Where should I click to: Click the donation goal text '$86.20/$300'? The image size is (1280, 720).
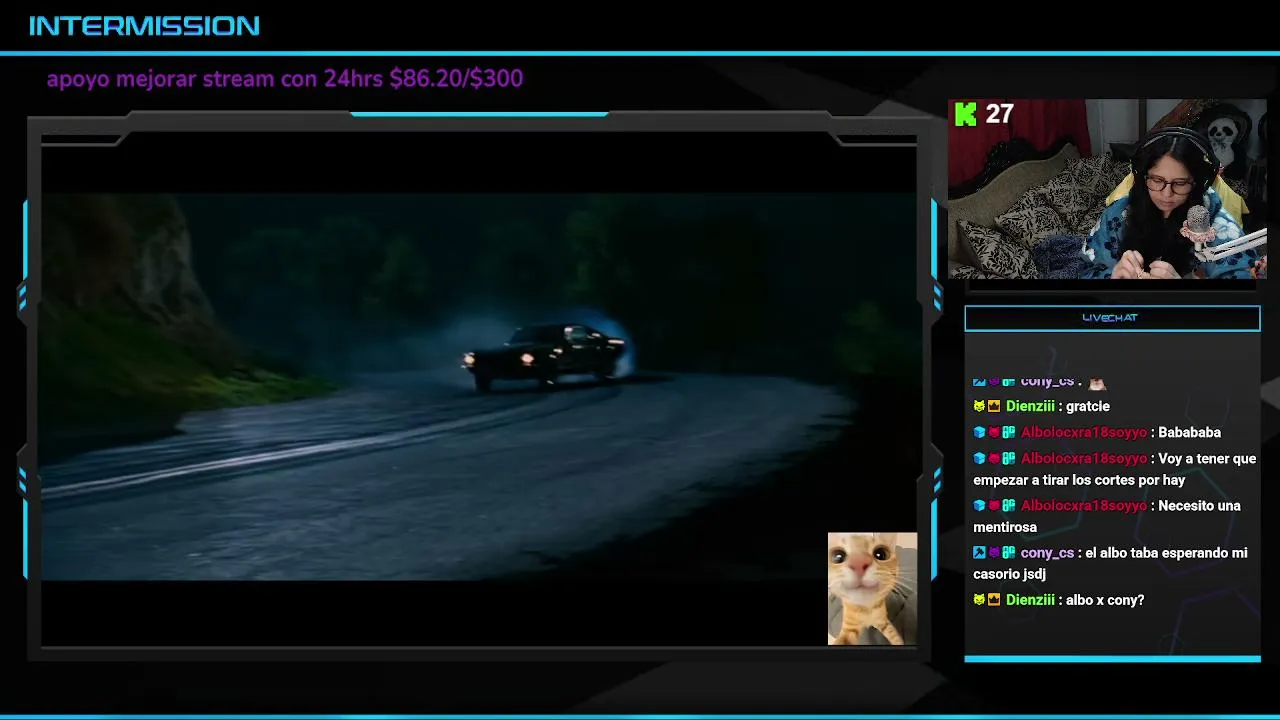(456, 78)
